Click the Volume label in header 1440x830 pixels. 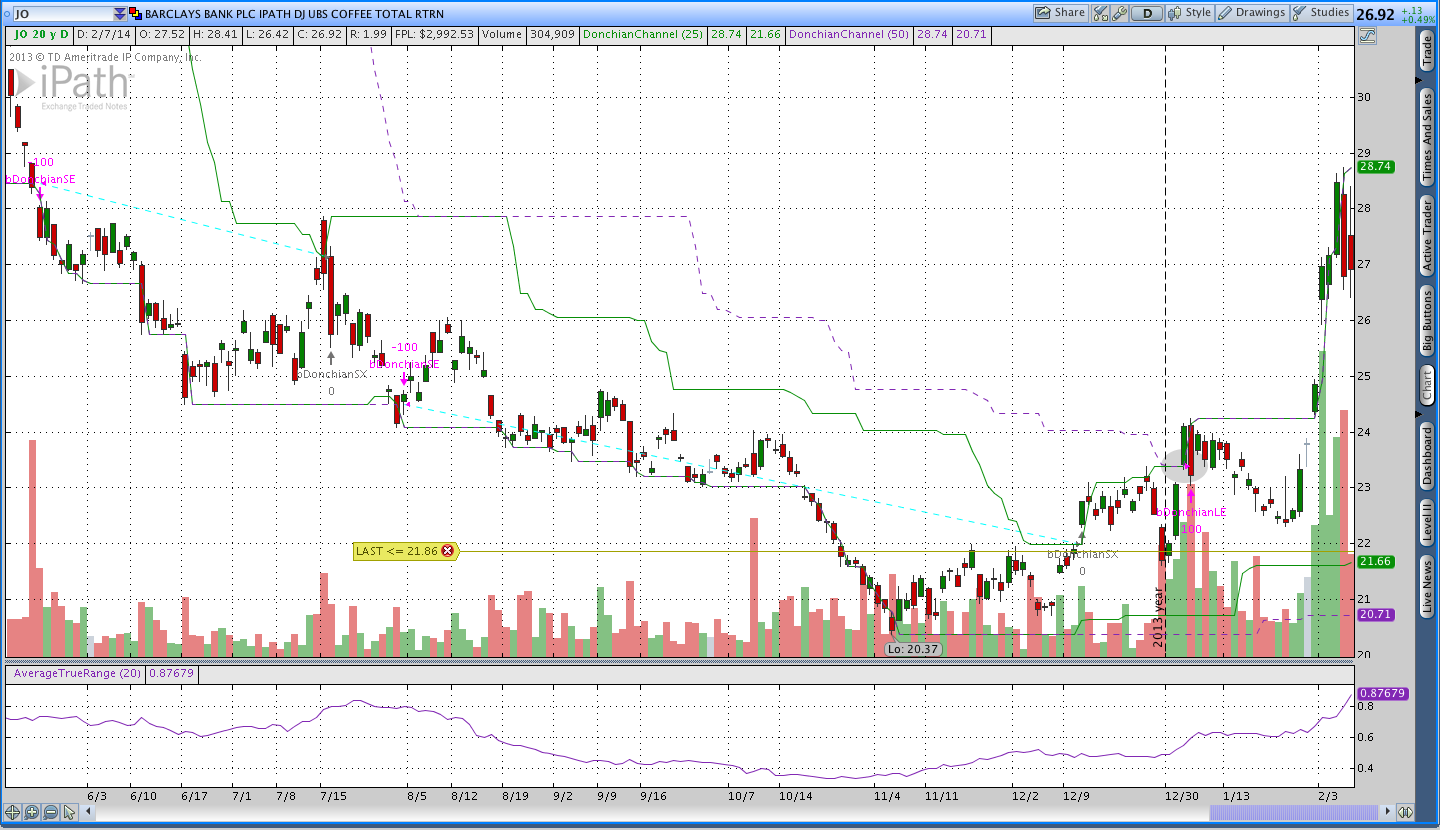point(501,34)
